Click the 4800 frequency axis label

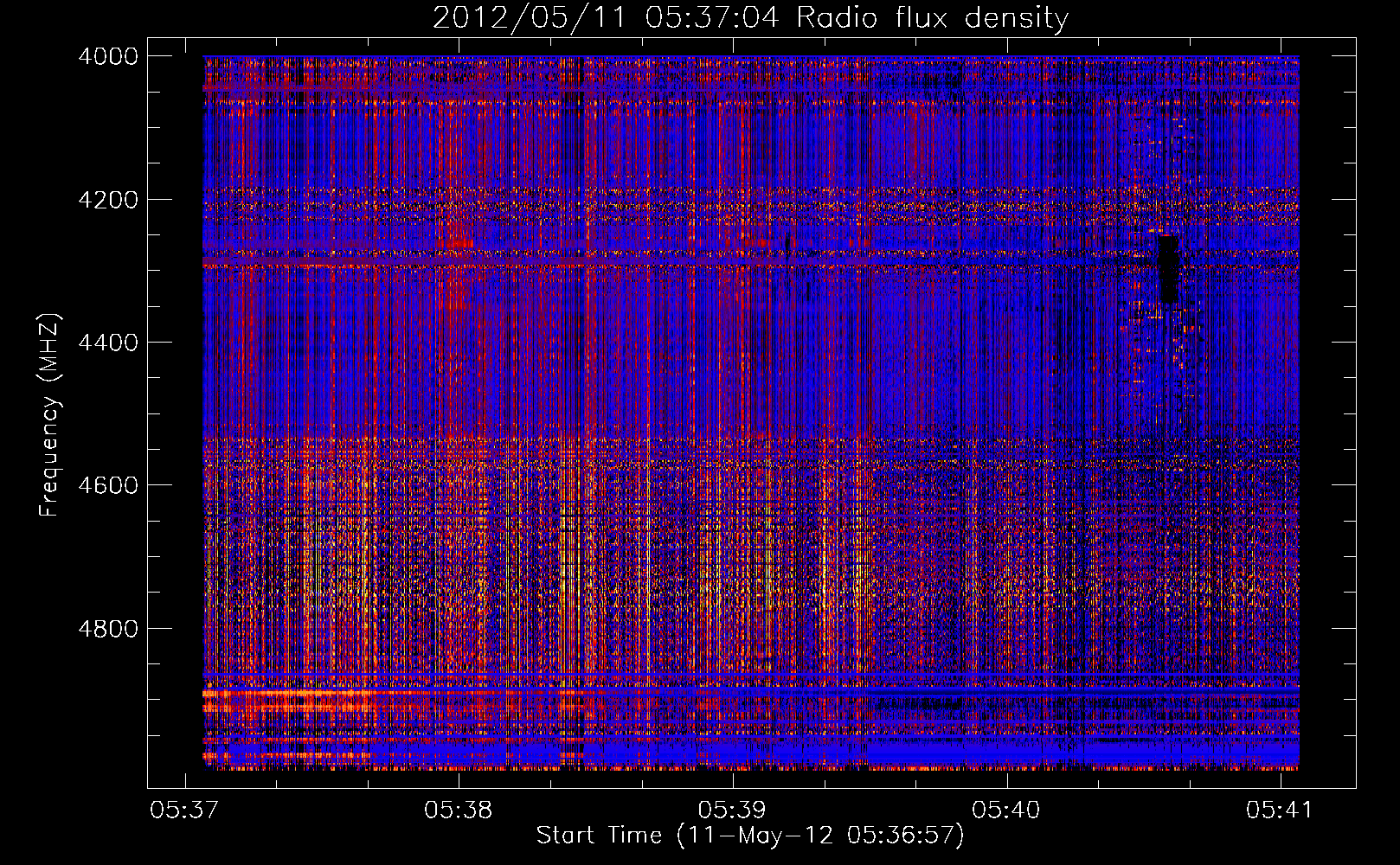(108, 628)
